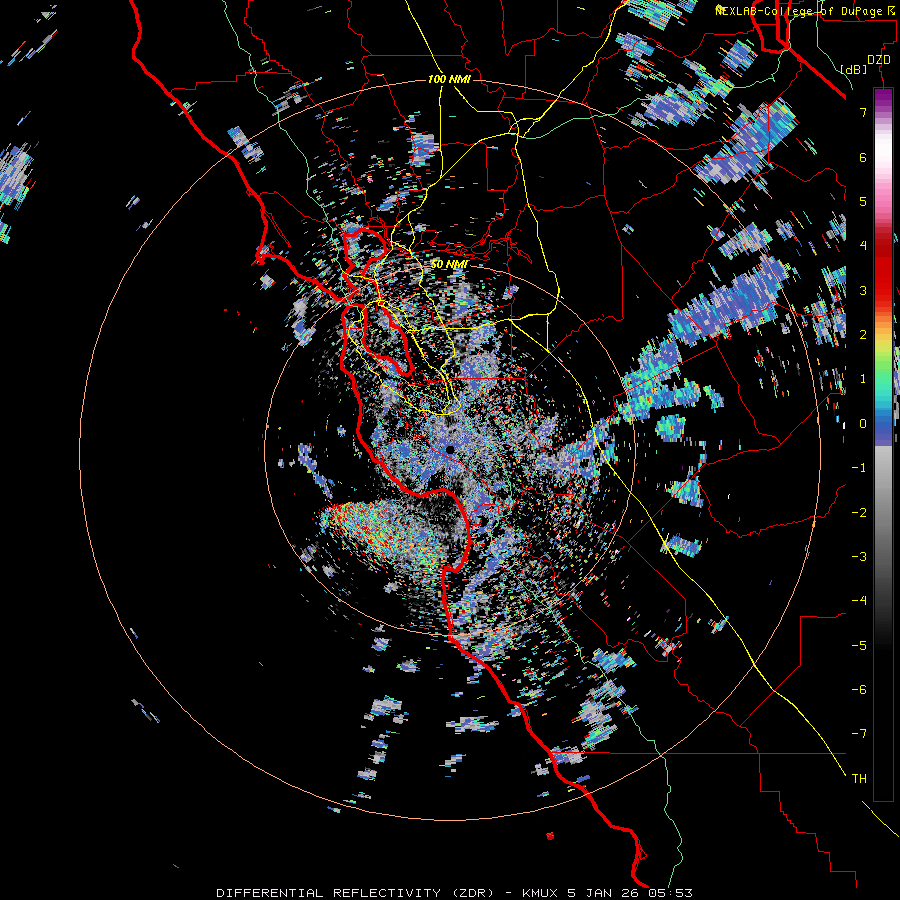
Task: Click the DIFFERENTIAL REFLECTIVITY (ZDR) title text
Action: tap(355, 893)
